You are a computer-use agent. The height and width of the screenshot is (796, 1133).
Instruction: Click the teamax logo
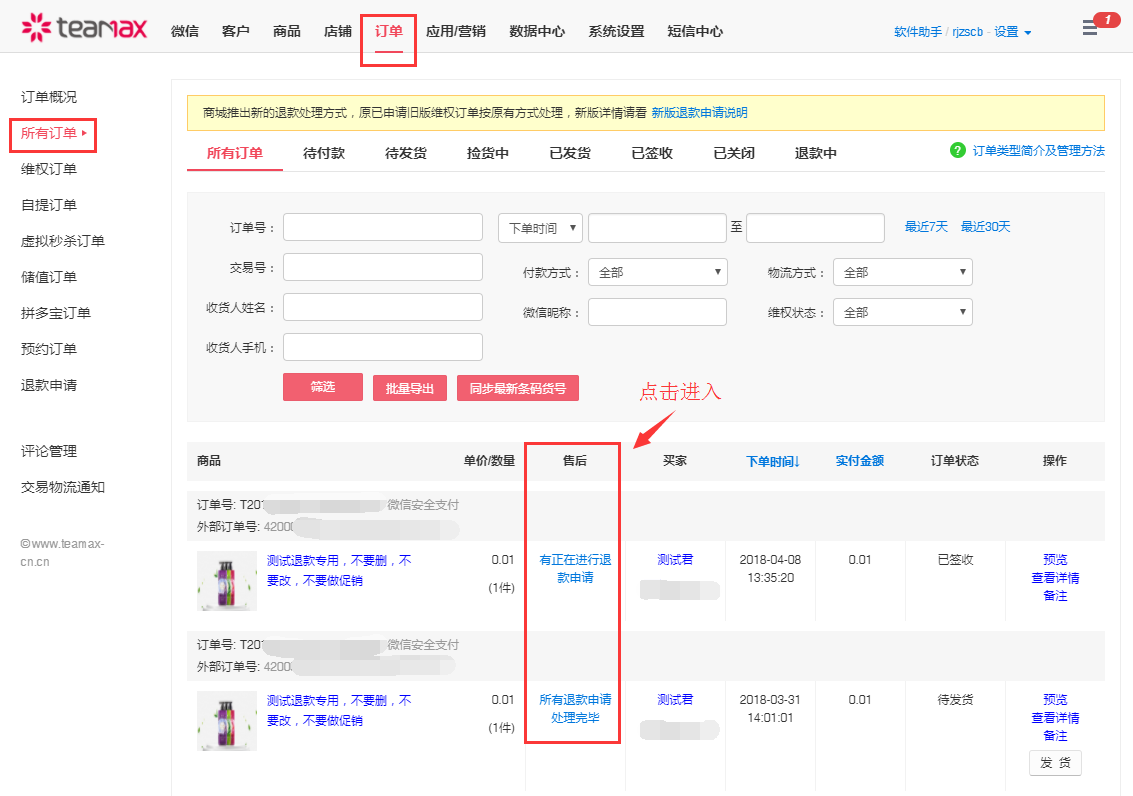click(84, 27)
